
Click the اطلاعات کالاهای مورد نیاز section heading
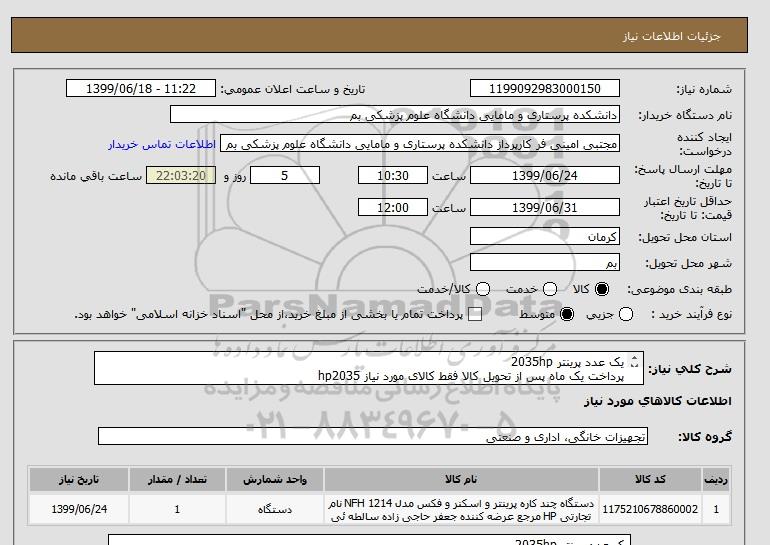point(658,401)
